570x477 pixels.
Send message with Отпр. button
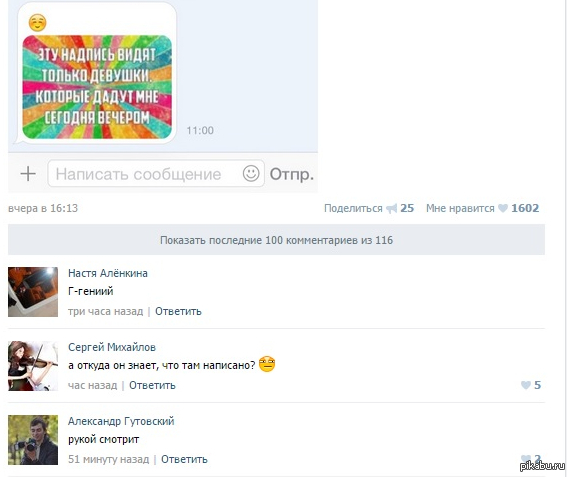pyautogui.click(x=292, y=174)
